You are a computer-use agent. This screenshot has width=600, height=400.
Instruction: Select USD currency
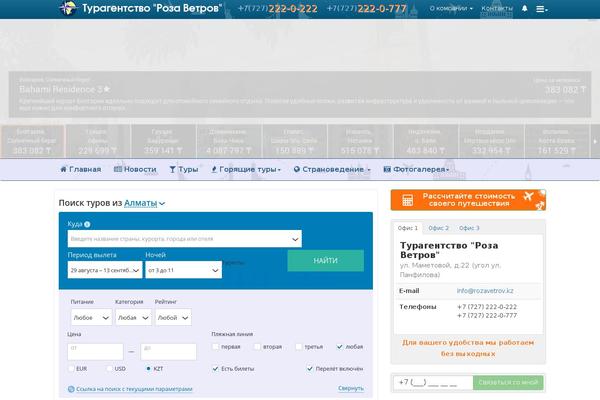109,369
